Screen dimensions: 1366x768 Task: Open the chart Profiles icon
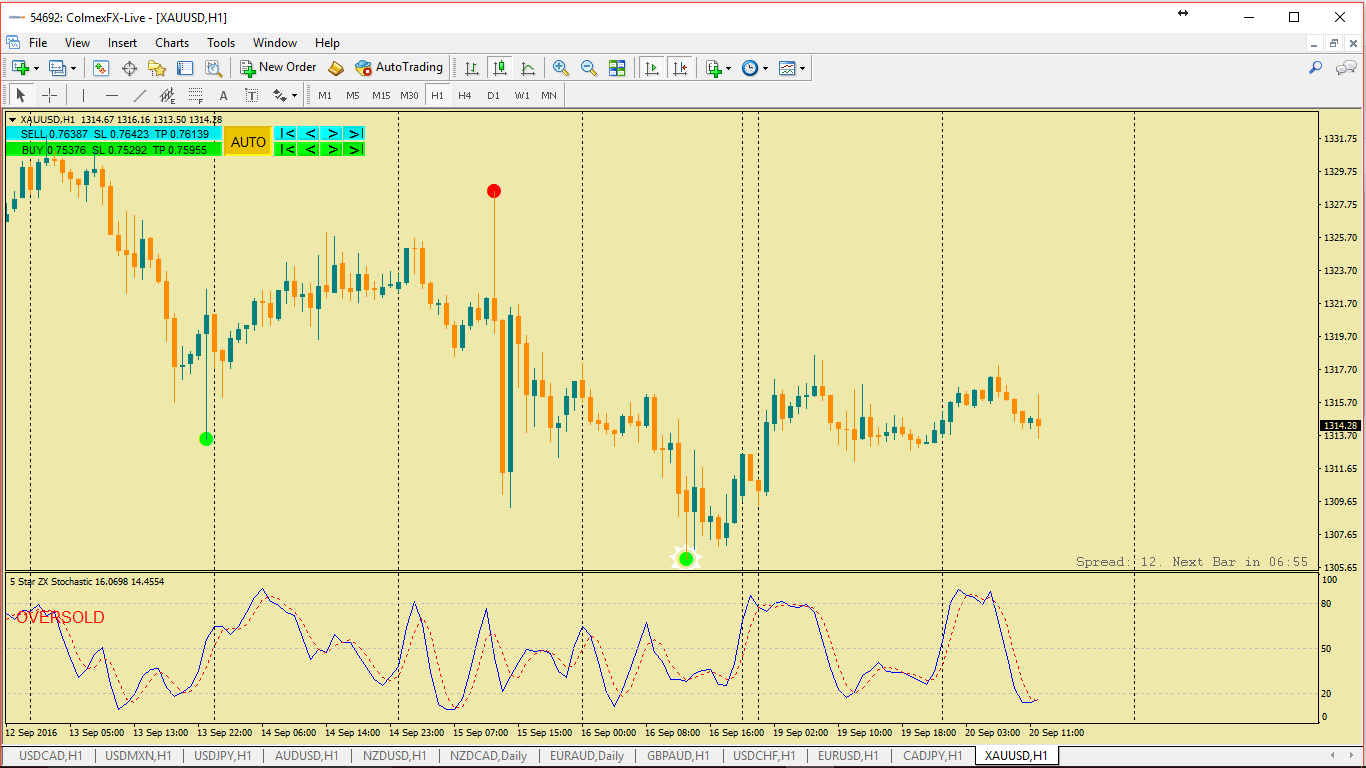[57, 68]
